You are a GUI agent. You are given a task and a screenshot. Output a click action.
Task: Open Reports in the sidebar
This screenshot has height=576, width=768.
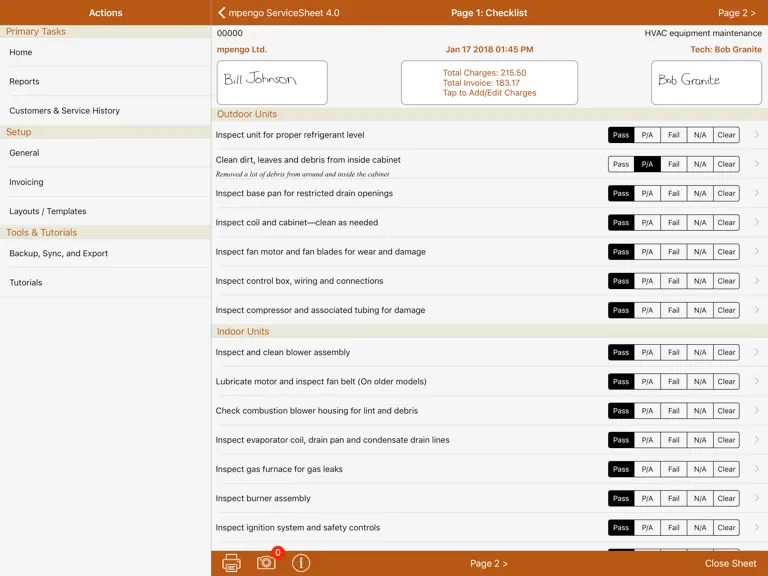105,81
